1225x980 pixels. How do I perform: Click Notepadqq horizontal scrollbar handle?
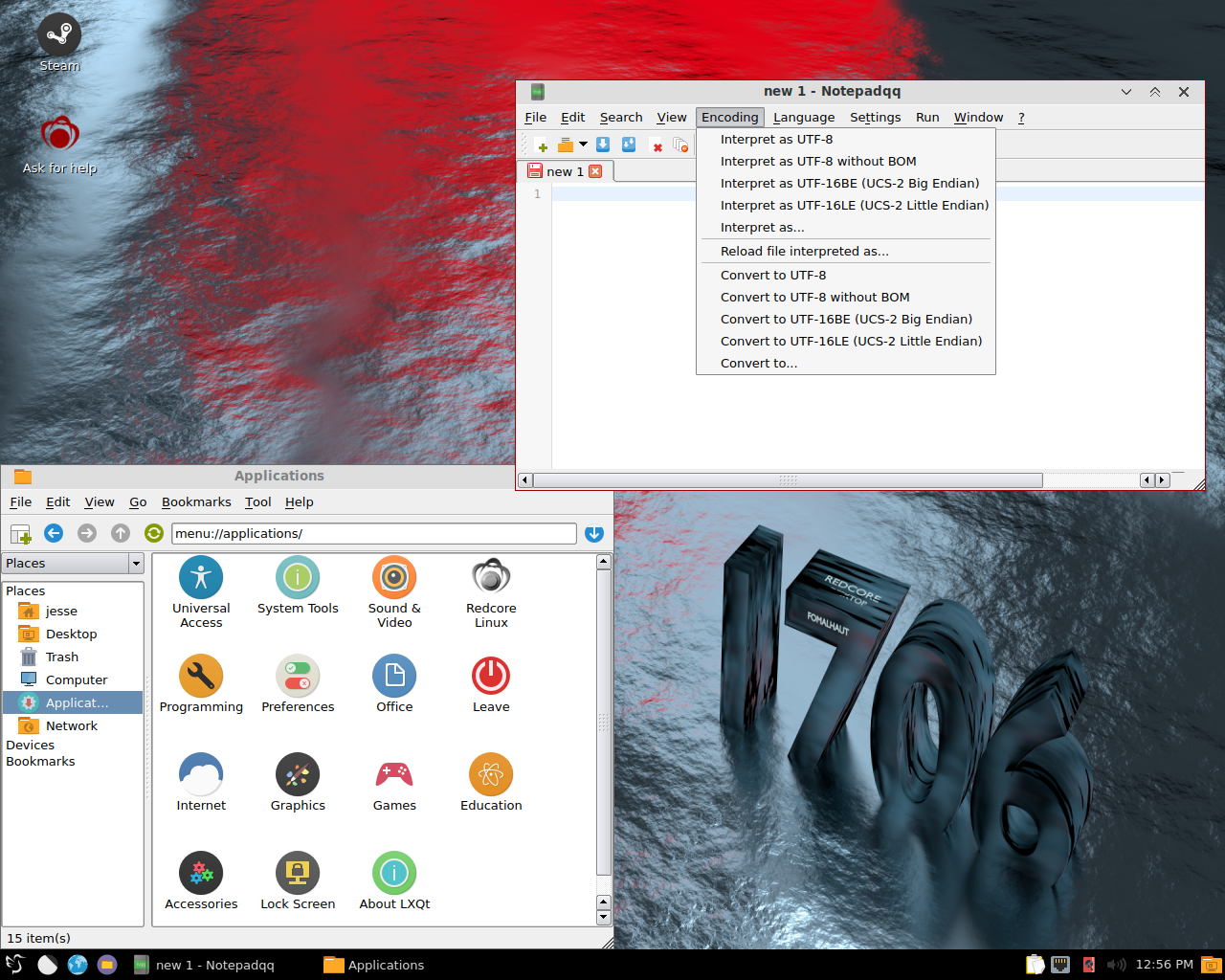tap(788, 480)
